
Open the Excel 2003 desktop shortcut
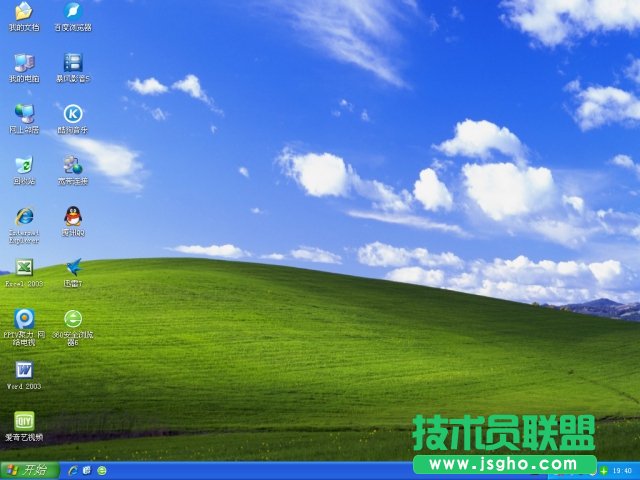23,267
